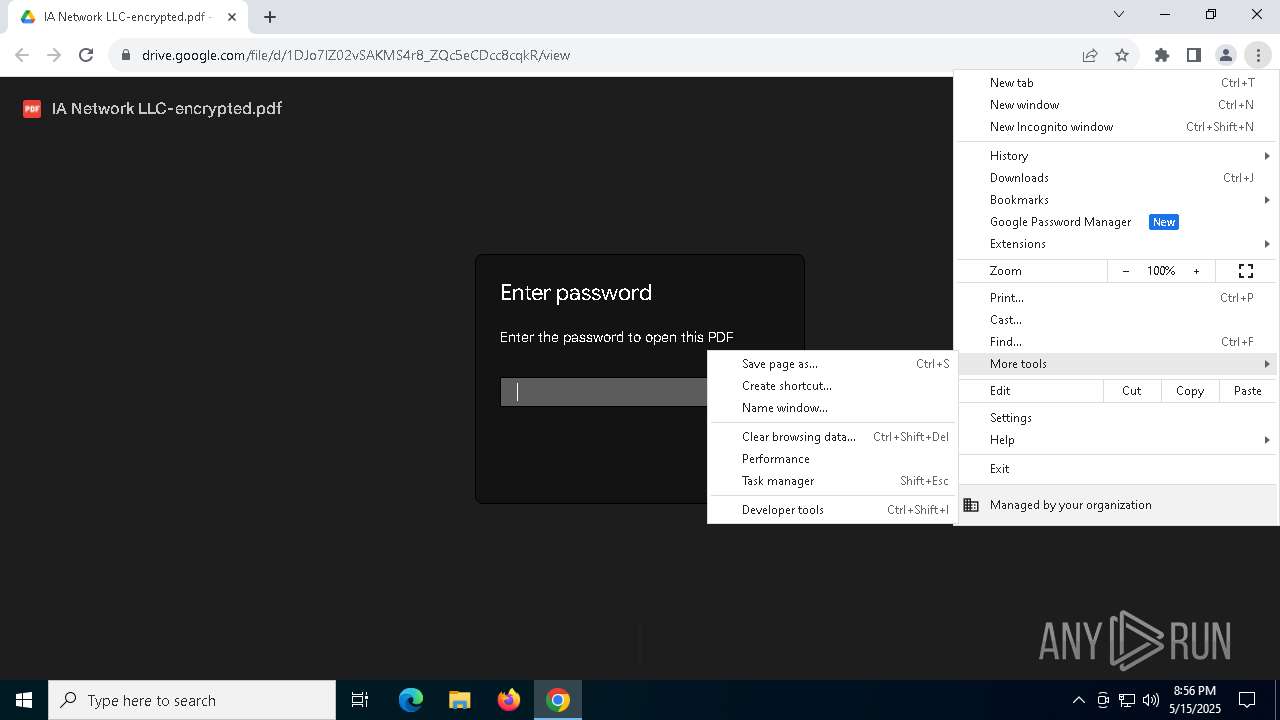Click the New badge beside Password Manager
The width and height of the screenshot is (1280, 720).
[x=1164, y=222]
